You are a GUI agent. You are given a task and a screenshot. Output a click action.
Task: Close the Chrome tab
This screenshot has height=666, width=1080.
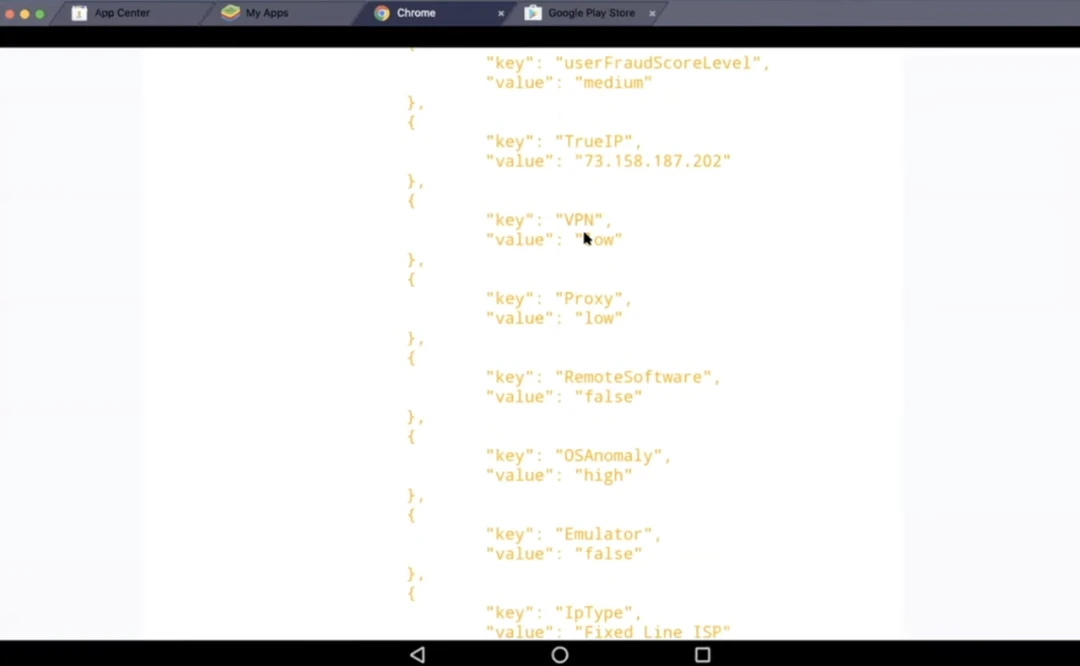point(501,13)
